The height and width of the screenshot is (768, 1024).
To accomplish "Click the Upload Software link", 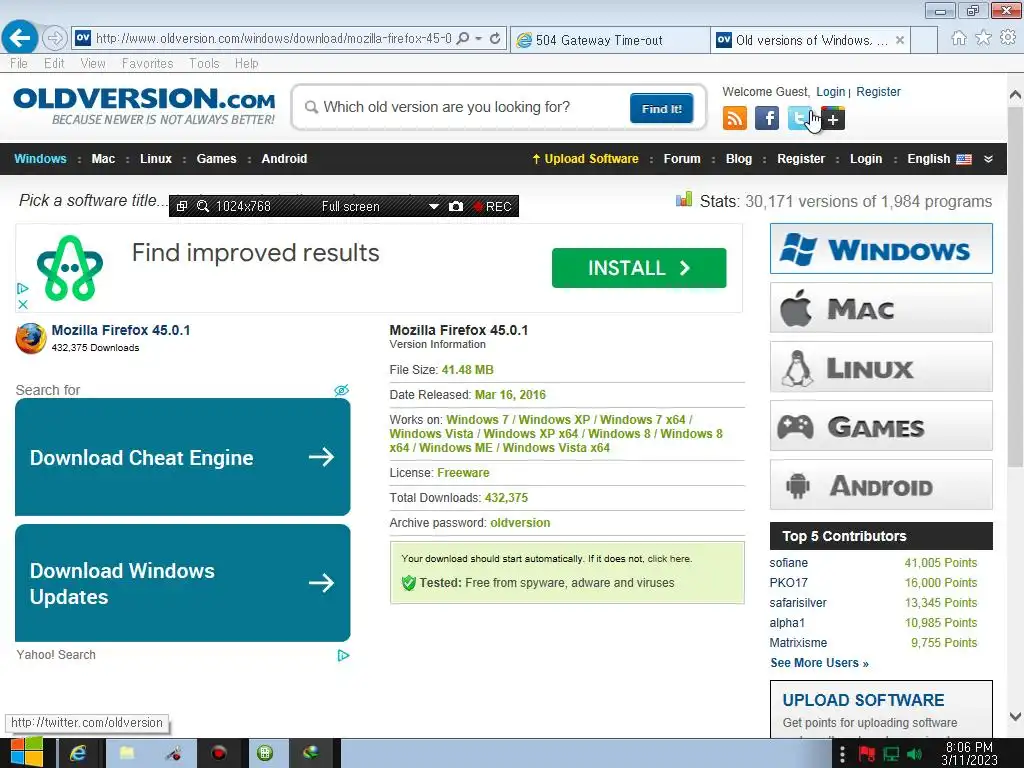I will pos(585,159).
